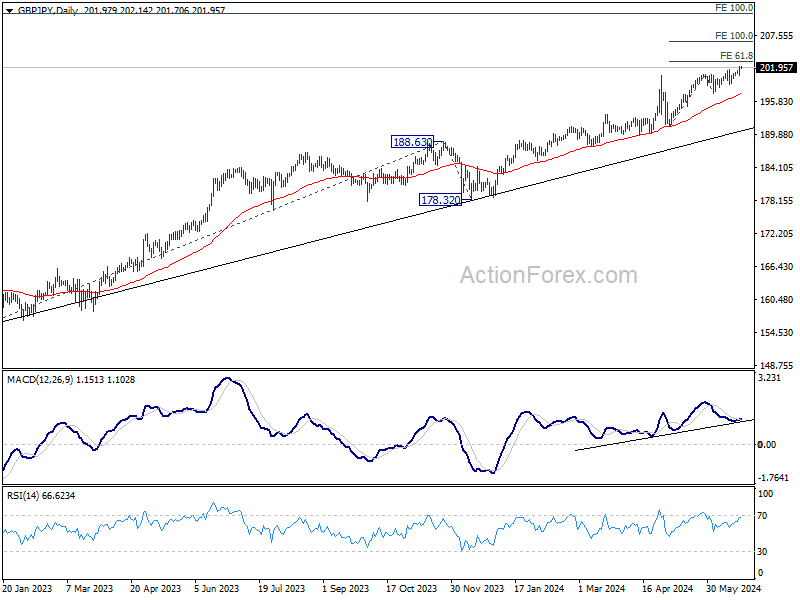Click the 189.880 price axis value

(777, 135)
